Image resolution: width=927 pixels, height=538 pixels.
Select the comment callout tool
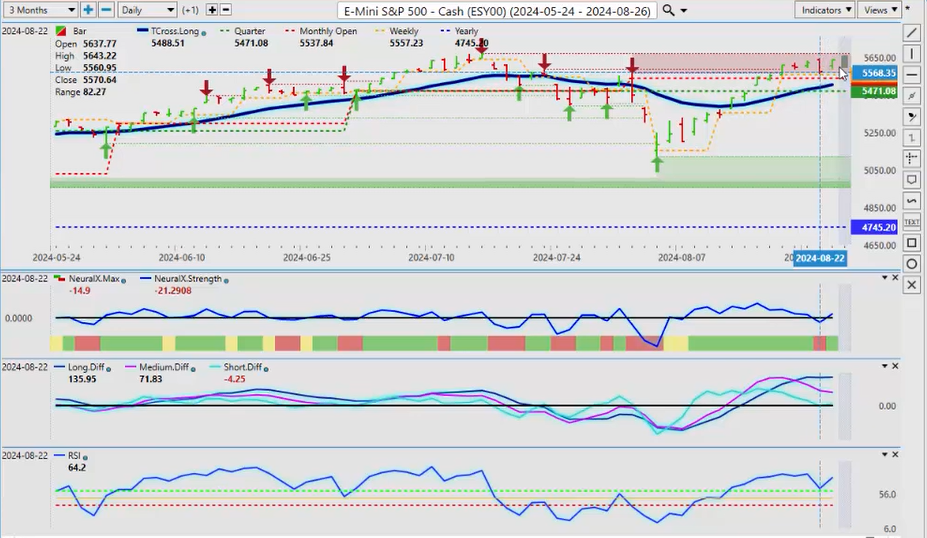(911, 180)
